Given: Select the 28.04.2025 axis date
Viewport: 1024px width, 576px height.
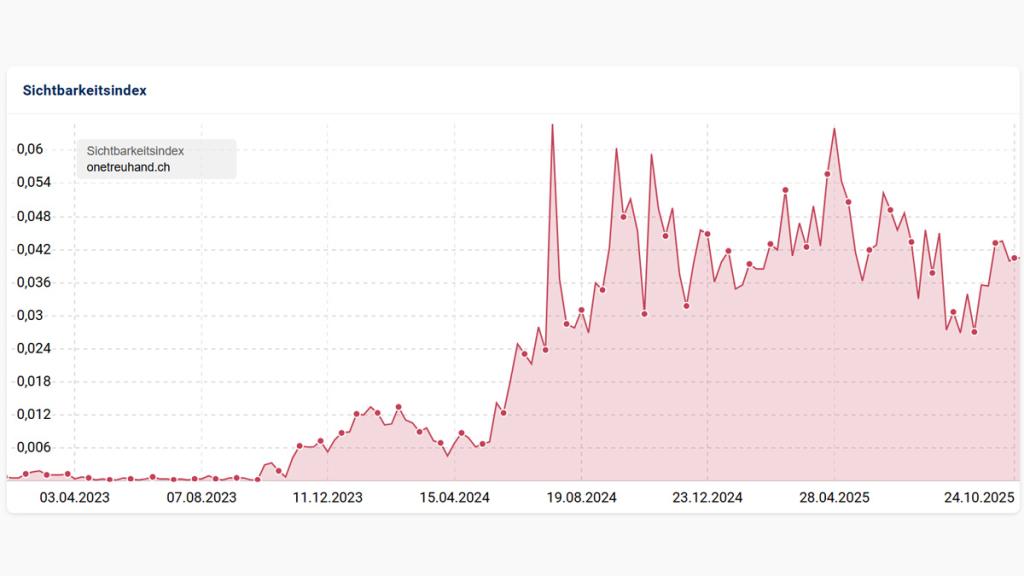Looking at the screenshot, I should point(834,497).
